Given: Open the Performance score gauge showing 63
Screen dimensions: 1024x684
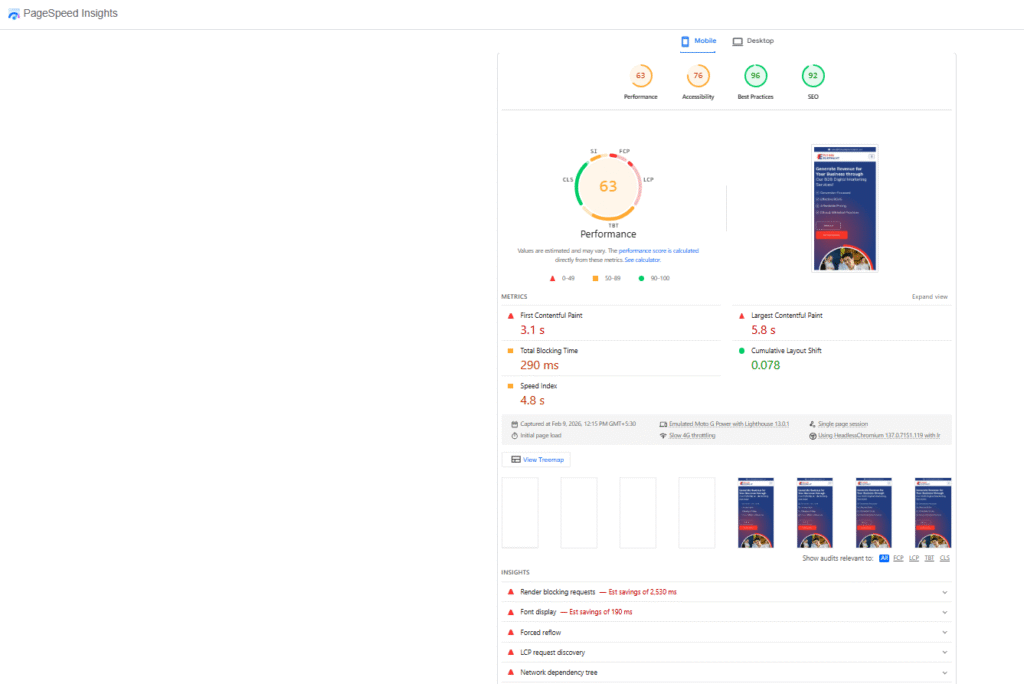Looking at the screenshot, I should tap(640, 77).
